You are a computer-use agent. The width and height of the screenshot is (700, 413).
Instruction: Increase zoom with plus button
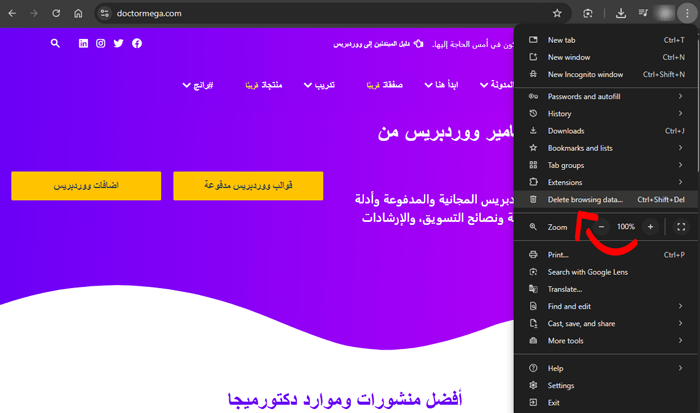(x=650, y=227)
